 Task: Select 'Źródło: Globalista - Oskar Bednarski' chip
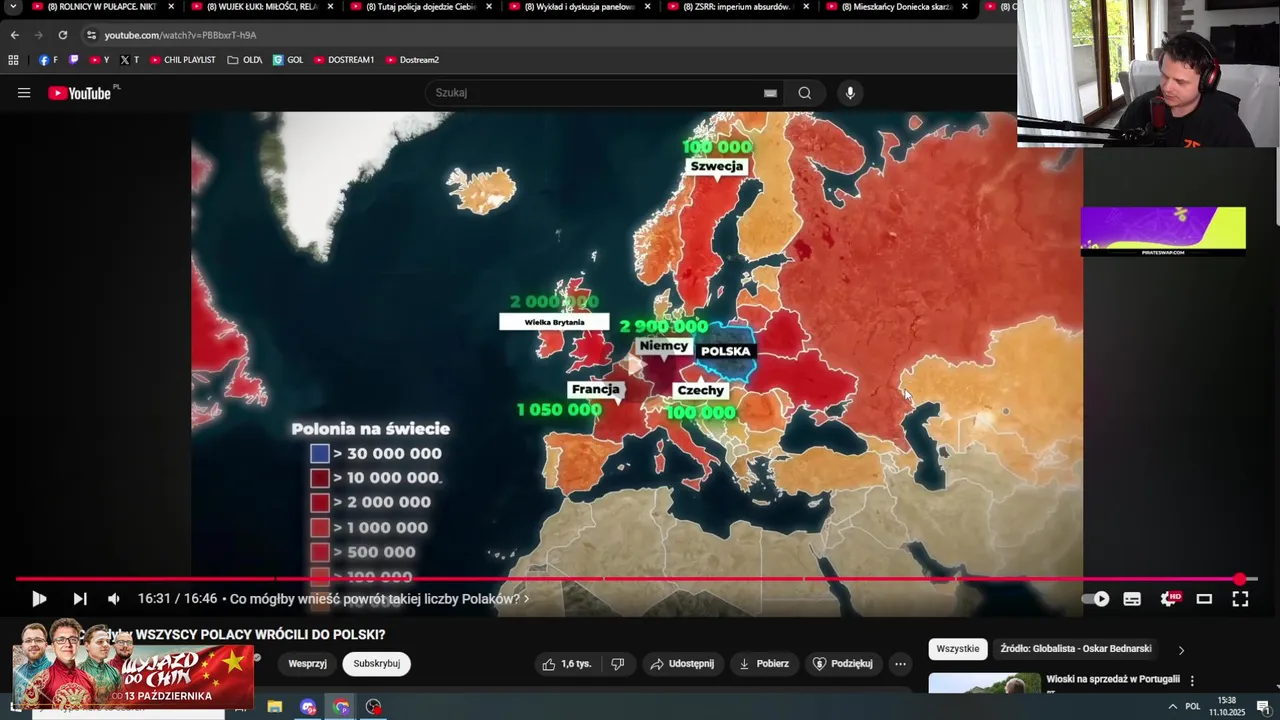tap(1076, 649)
